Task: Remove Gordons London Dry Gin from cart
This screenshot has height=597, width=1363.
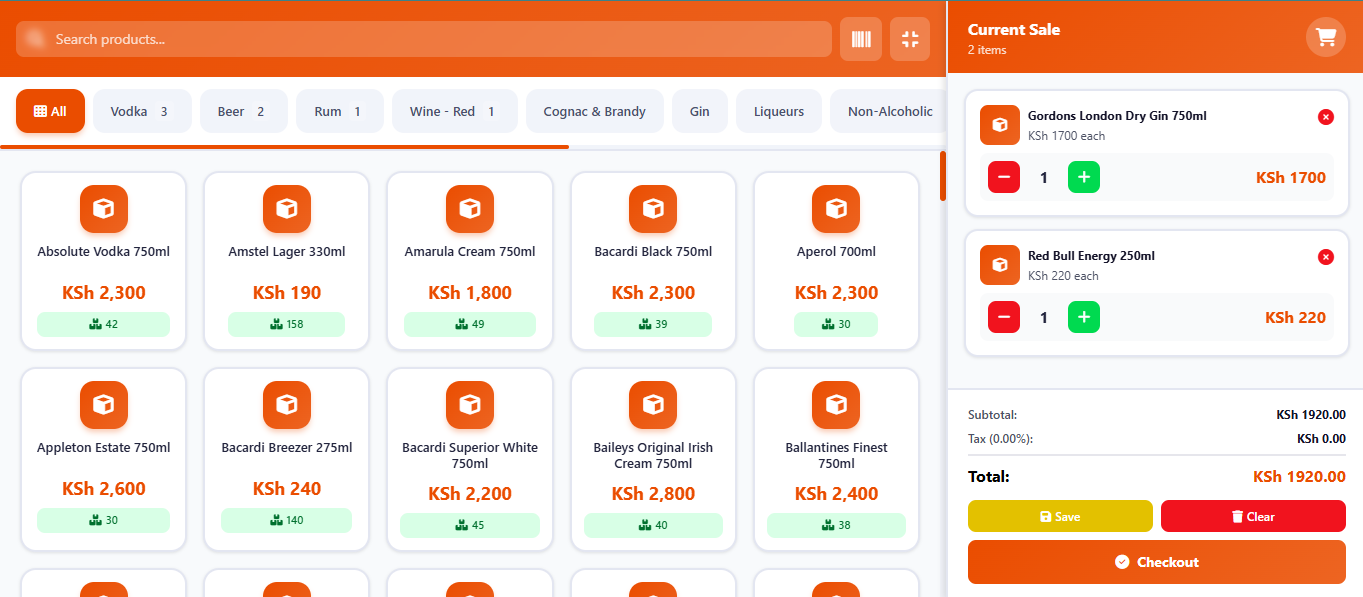Action: pyautogui.click(x=1325, y=117)
